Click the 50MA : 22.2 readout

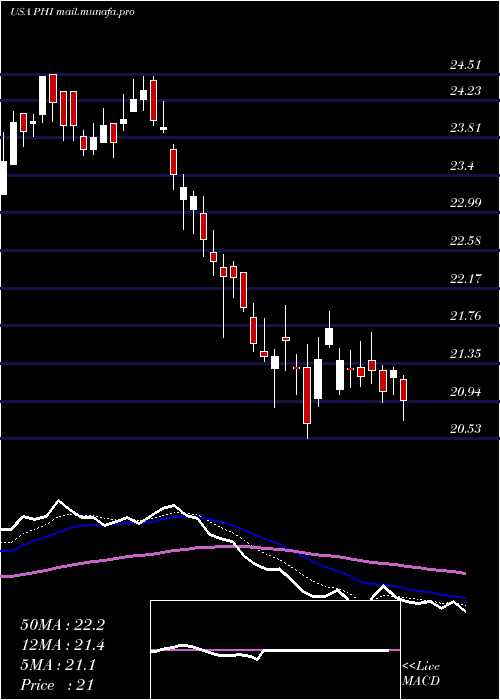62,625
